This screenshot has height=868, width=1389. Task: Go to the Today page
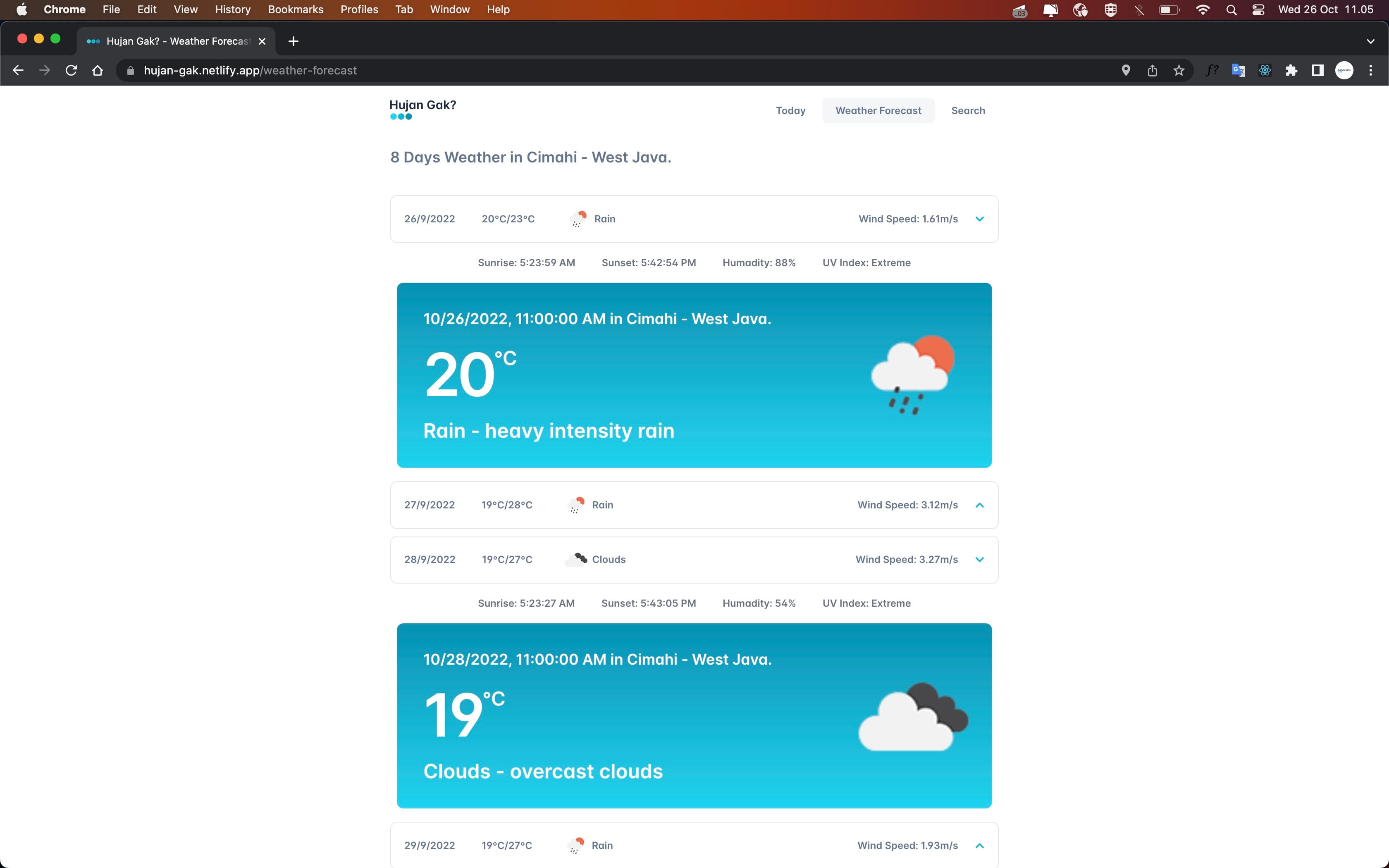coord(790,110)
